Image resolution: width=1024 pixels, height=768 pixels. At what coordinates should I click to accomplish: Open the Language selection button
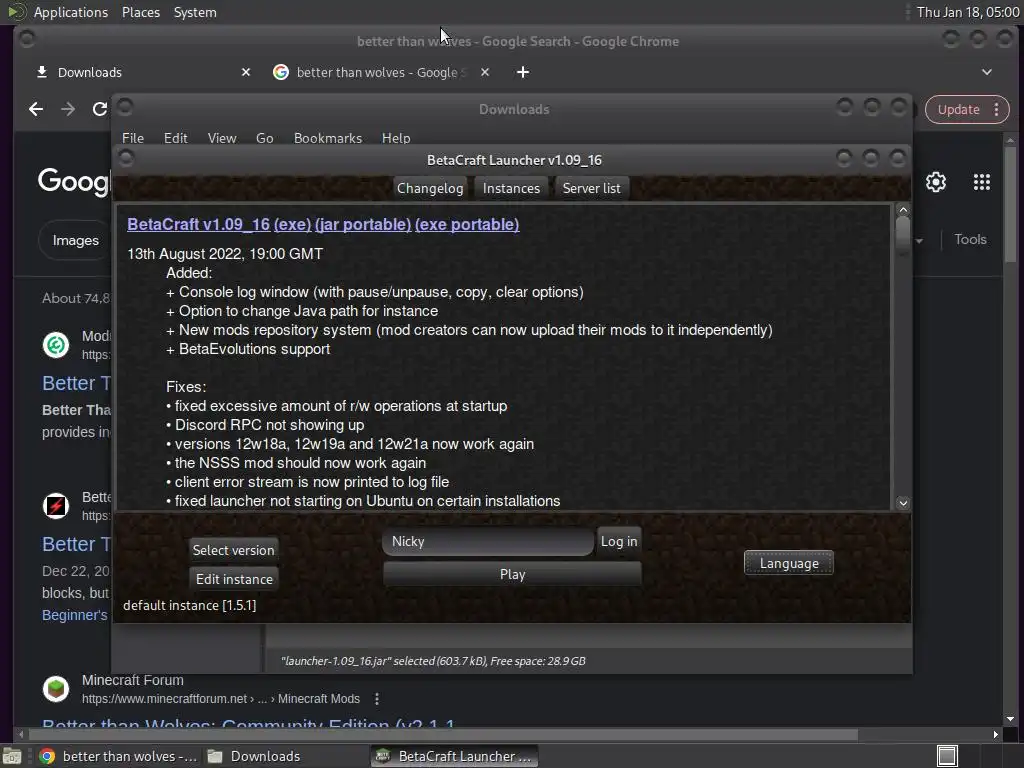pyautogui.click(x=789, y=563)
